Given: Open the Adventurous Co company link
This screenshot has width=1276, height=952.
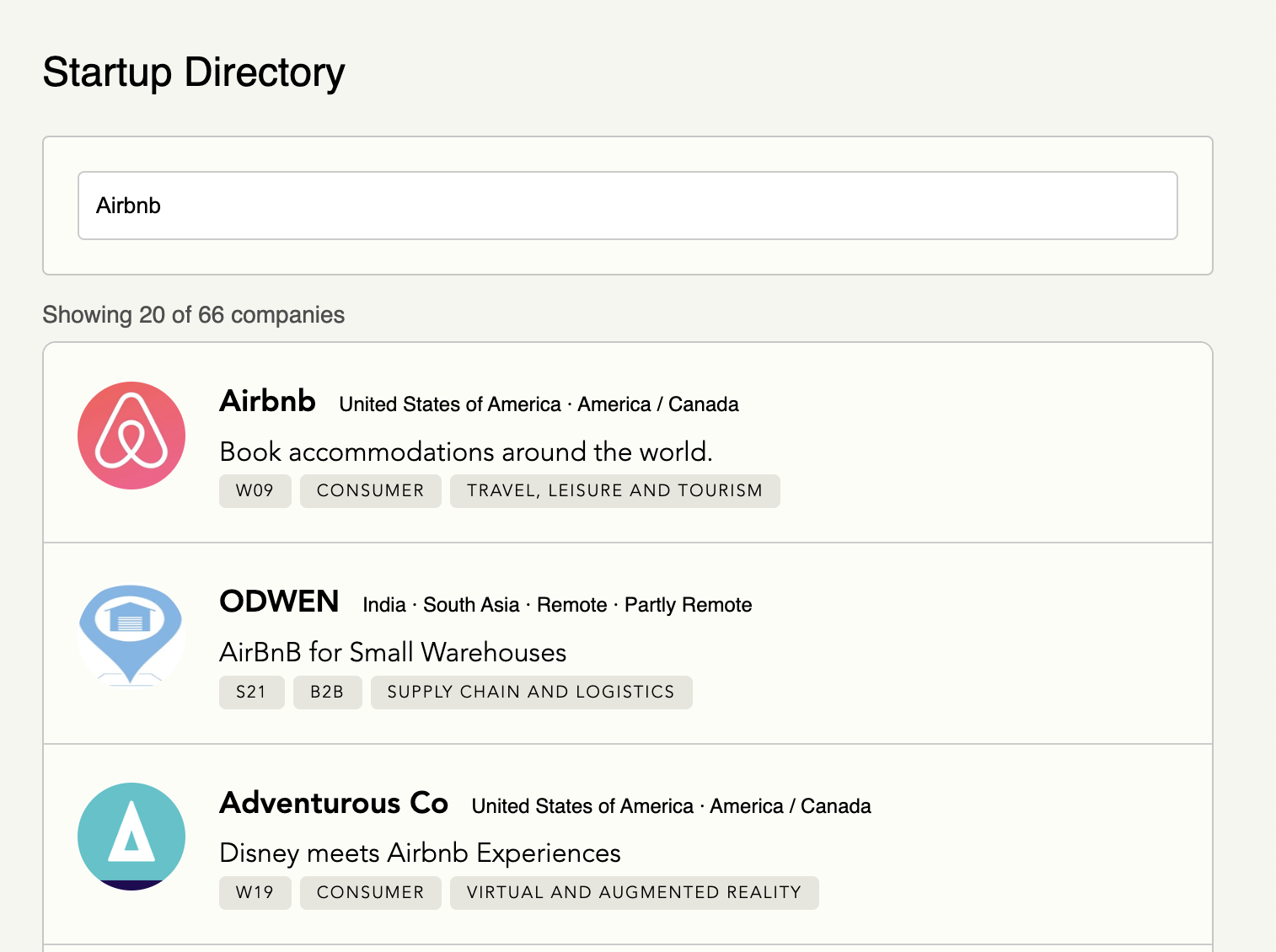Looking at the screenshot, I should coord(334,803).
